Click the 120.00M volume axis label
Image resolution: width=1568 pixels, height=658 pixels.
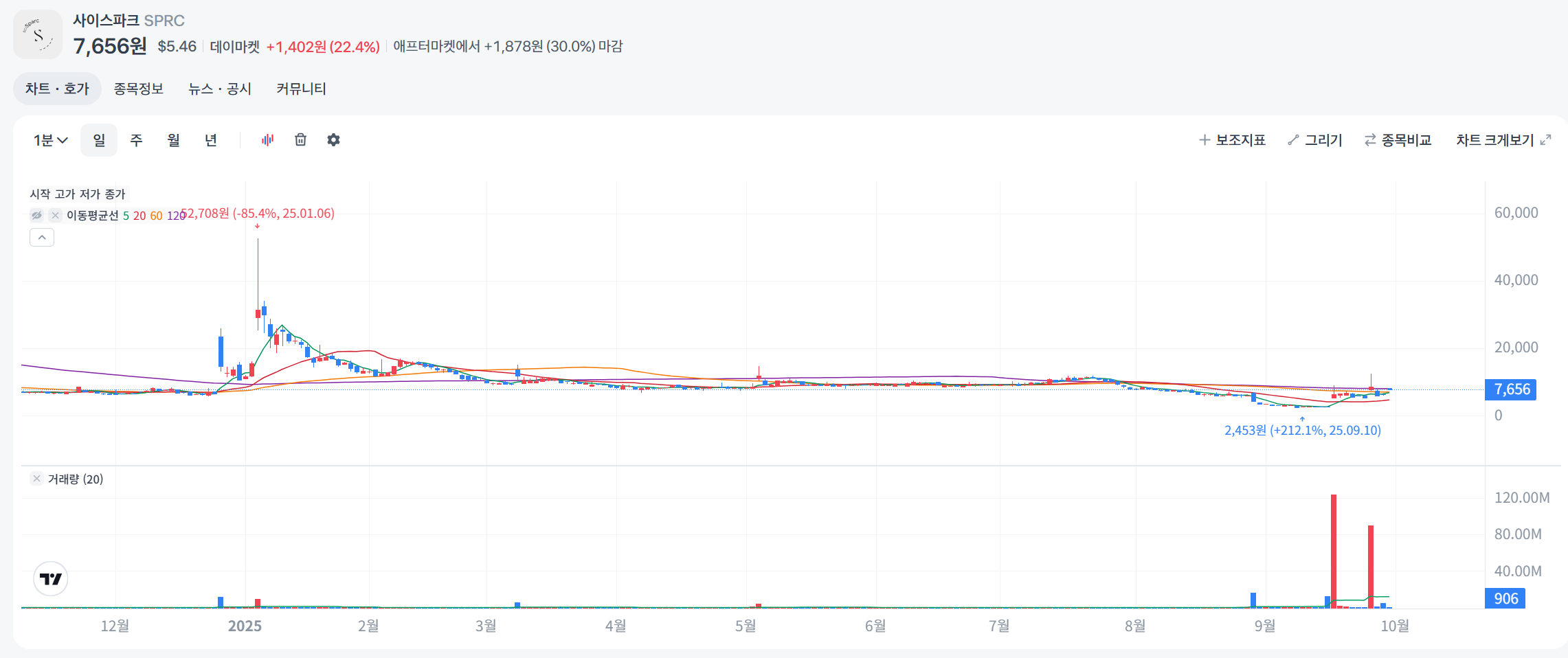1522,497
